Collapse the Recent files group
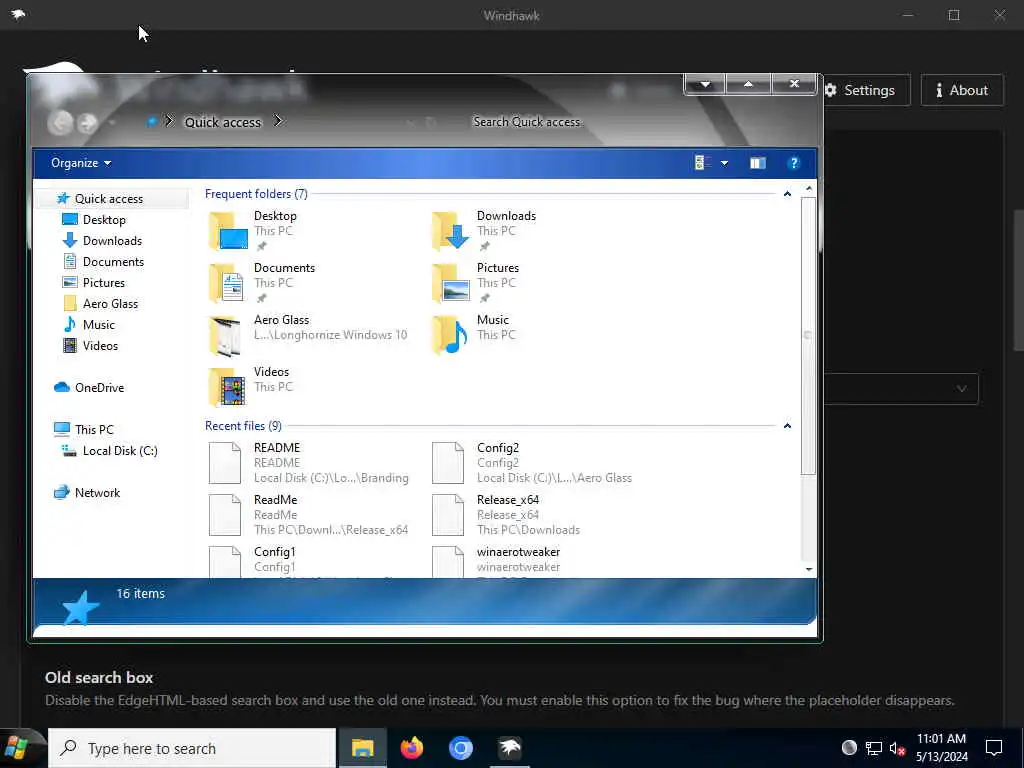This screenshot has height=768, width=1024. click(x=787, y=426)
